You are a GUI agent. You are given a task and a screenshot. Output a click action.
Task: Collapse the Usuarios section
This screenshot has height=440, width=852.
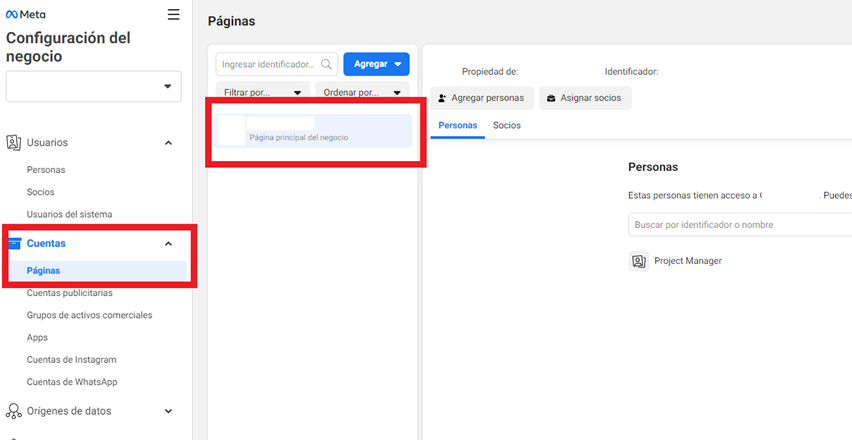coord(168,143)
